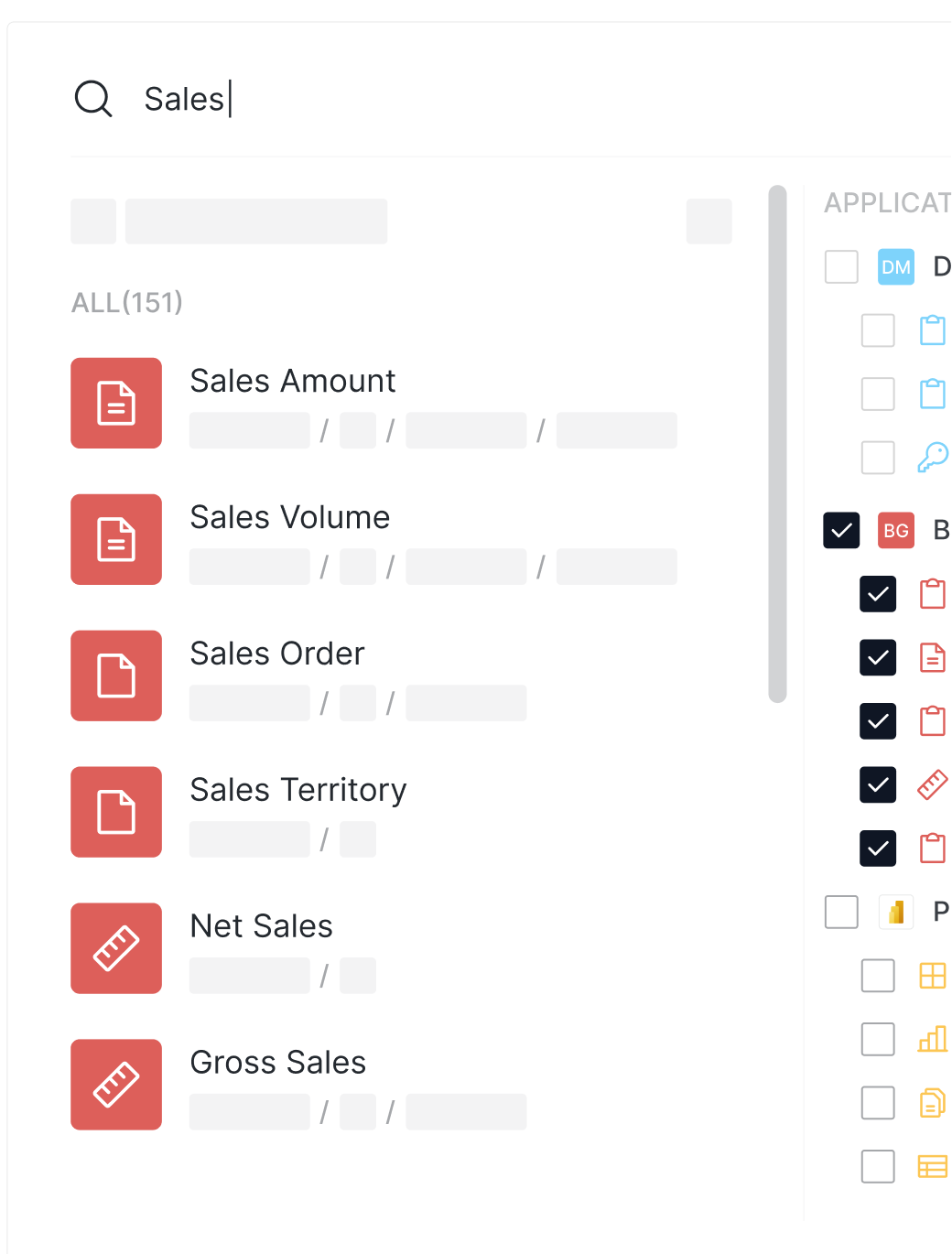Check the DM application checkbox
Screen dimensions: 952x1254
click(x=841, y=266)
